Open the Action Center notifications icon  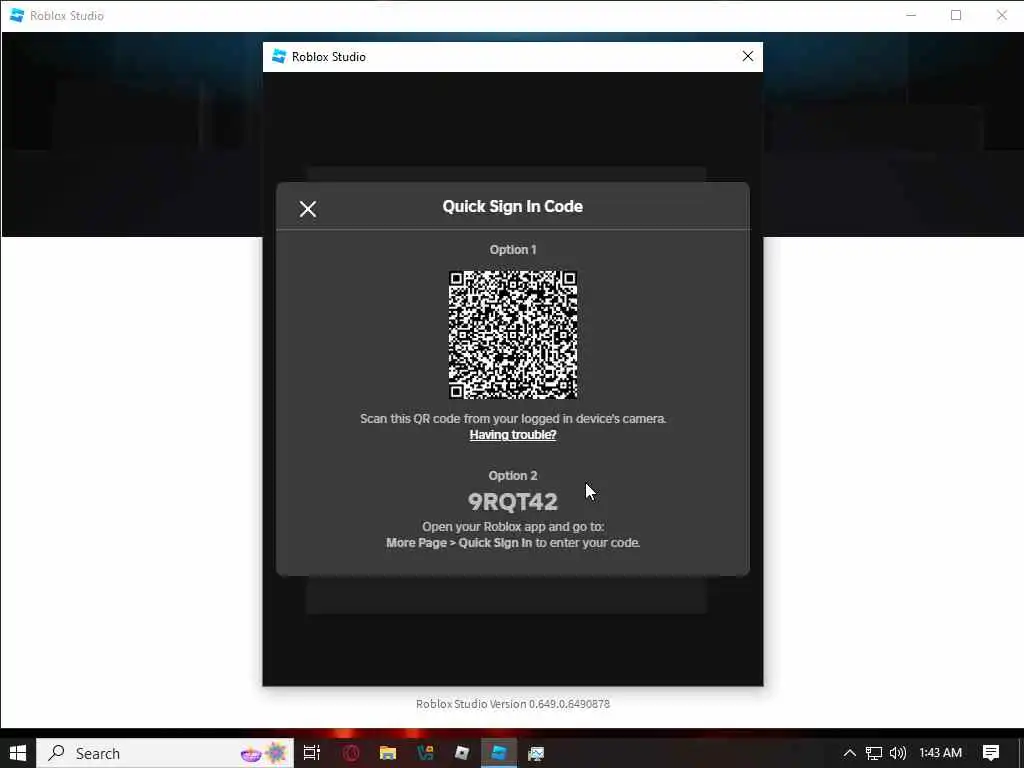point(991,753)
